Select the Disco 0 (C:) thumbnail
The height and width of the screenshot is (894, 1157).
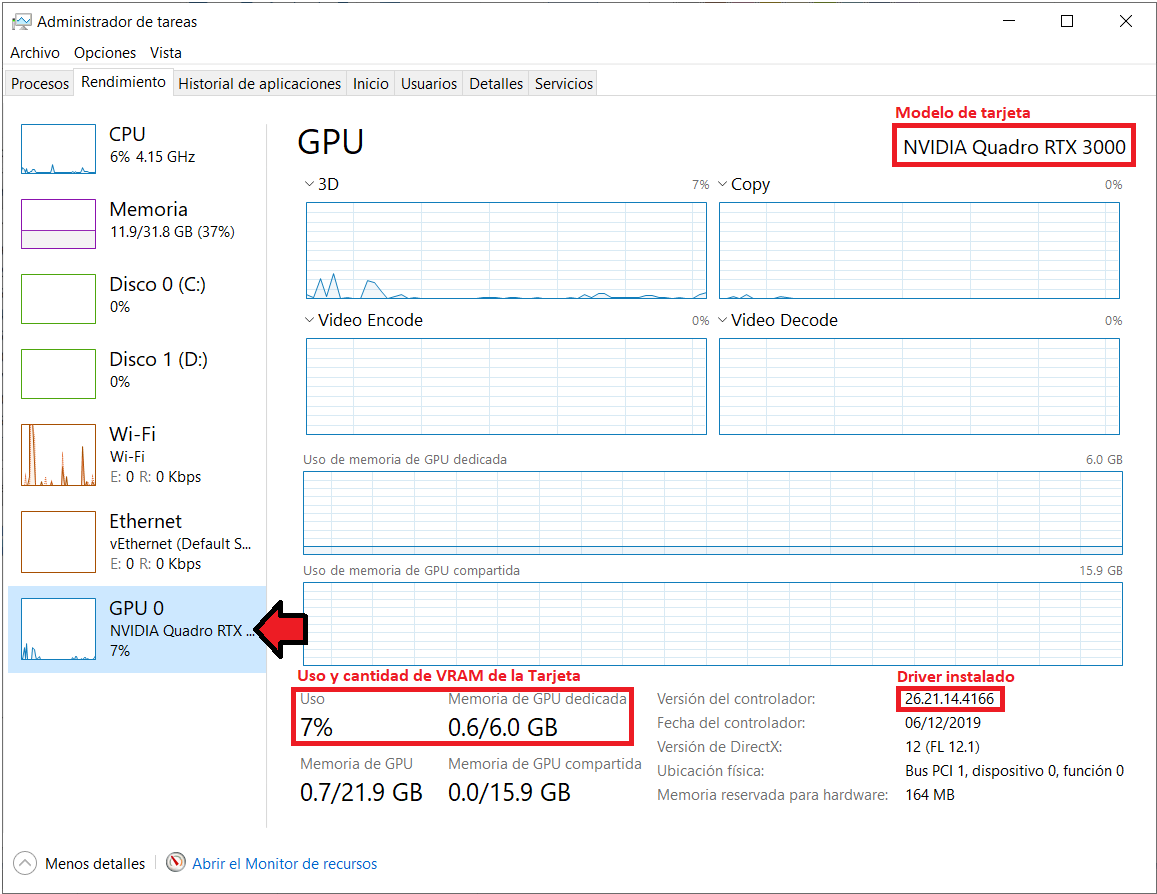click(58, 299)
